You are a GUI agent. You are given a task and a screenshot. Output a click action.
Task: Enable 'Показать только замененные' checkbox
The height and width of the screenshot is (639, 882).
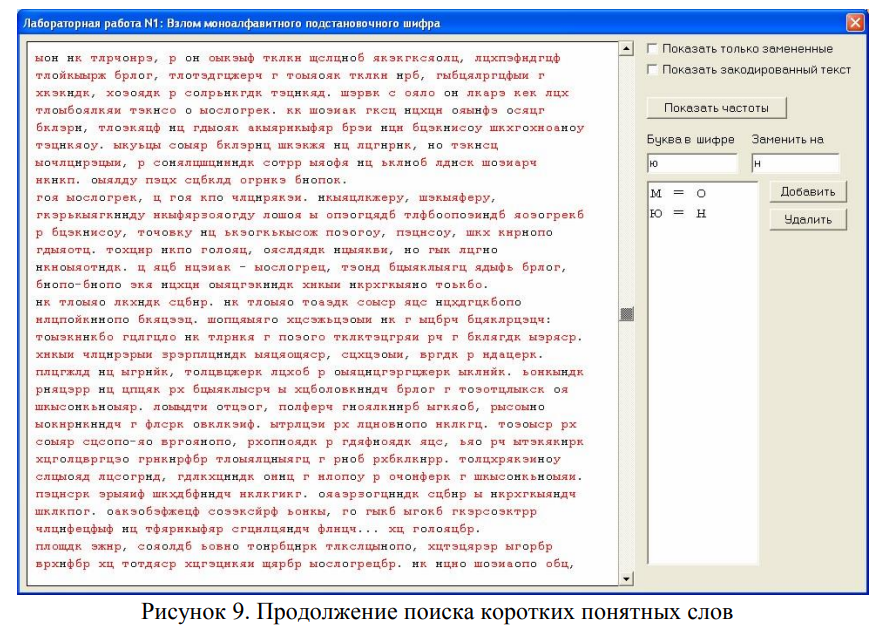(x=653, y=49)
